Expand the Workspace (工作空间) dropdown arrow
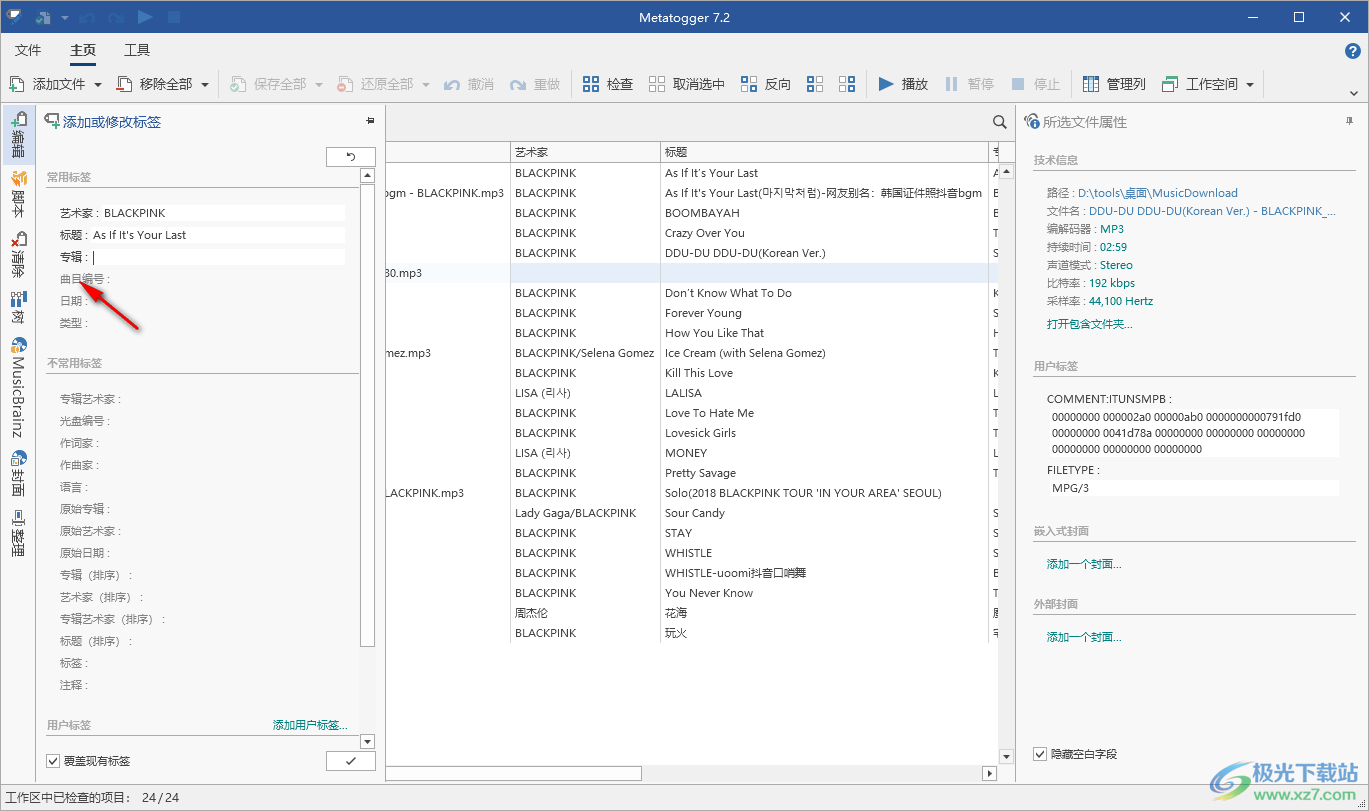The width and height of the screenshot is (1369, 811). 1250,85
